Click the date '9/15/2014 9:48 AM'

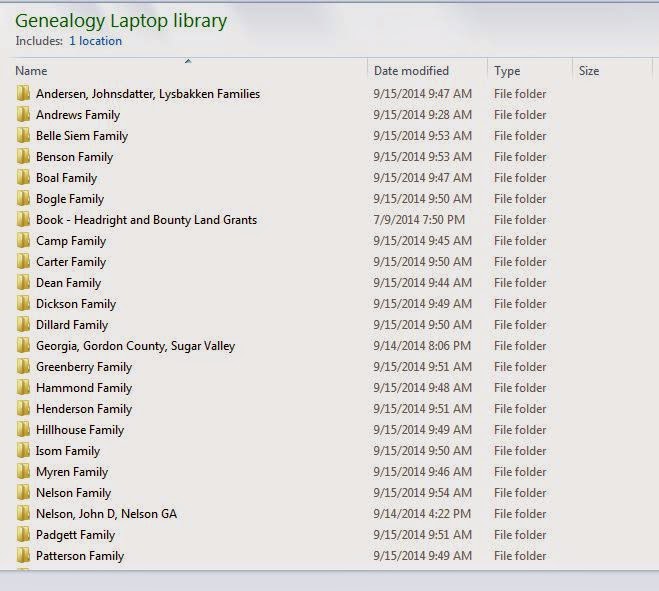pos(422,388)
